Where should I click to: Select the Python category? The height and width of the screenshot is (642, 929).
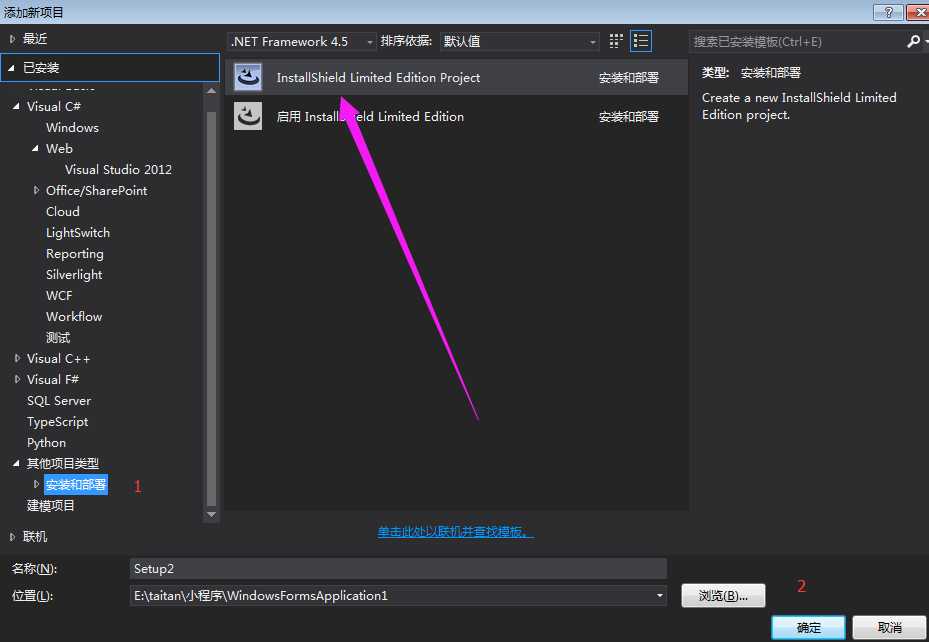point(46,442)
